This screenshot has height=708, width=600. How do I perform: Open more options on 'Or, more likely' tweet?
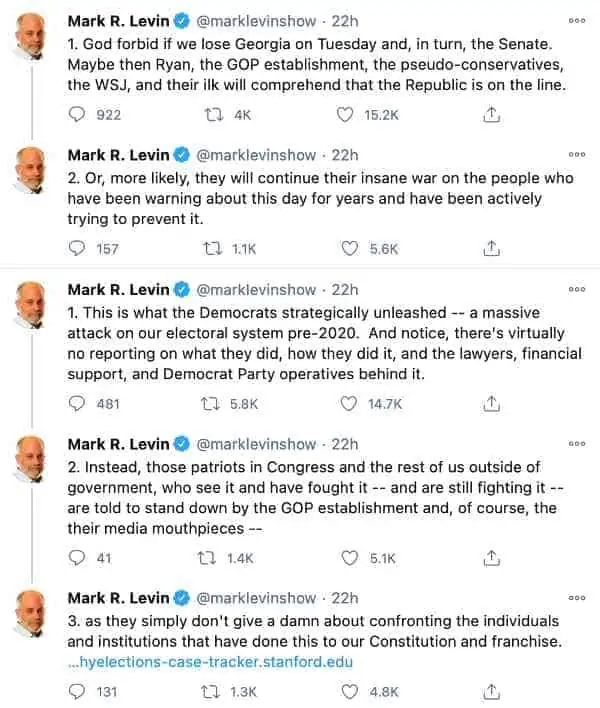577,154
